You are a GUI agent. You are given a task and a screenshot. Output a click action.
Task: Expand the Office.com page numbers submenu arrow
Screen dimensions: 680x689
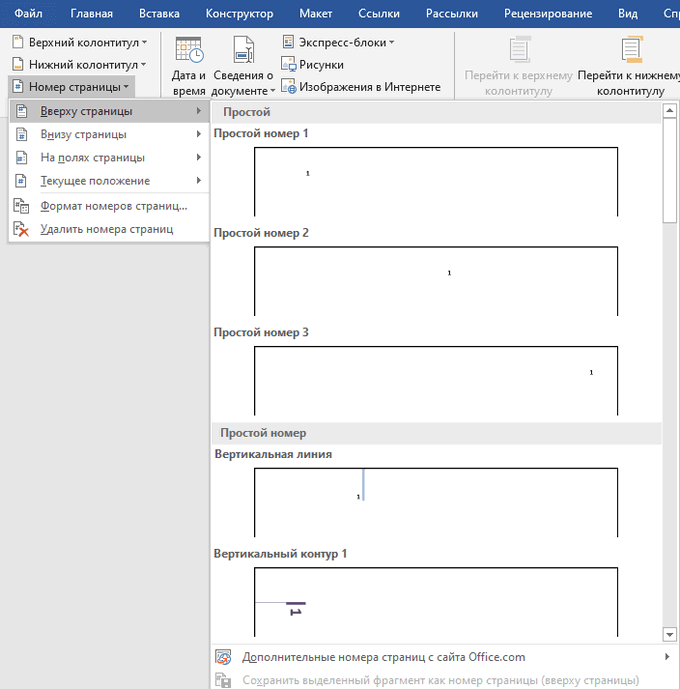[x=667, y=656]
